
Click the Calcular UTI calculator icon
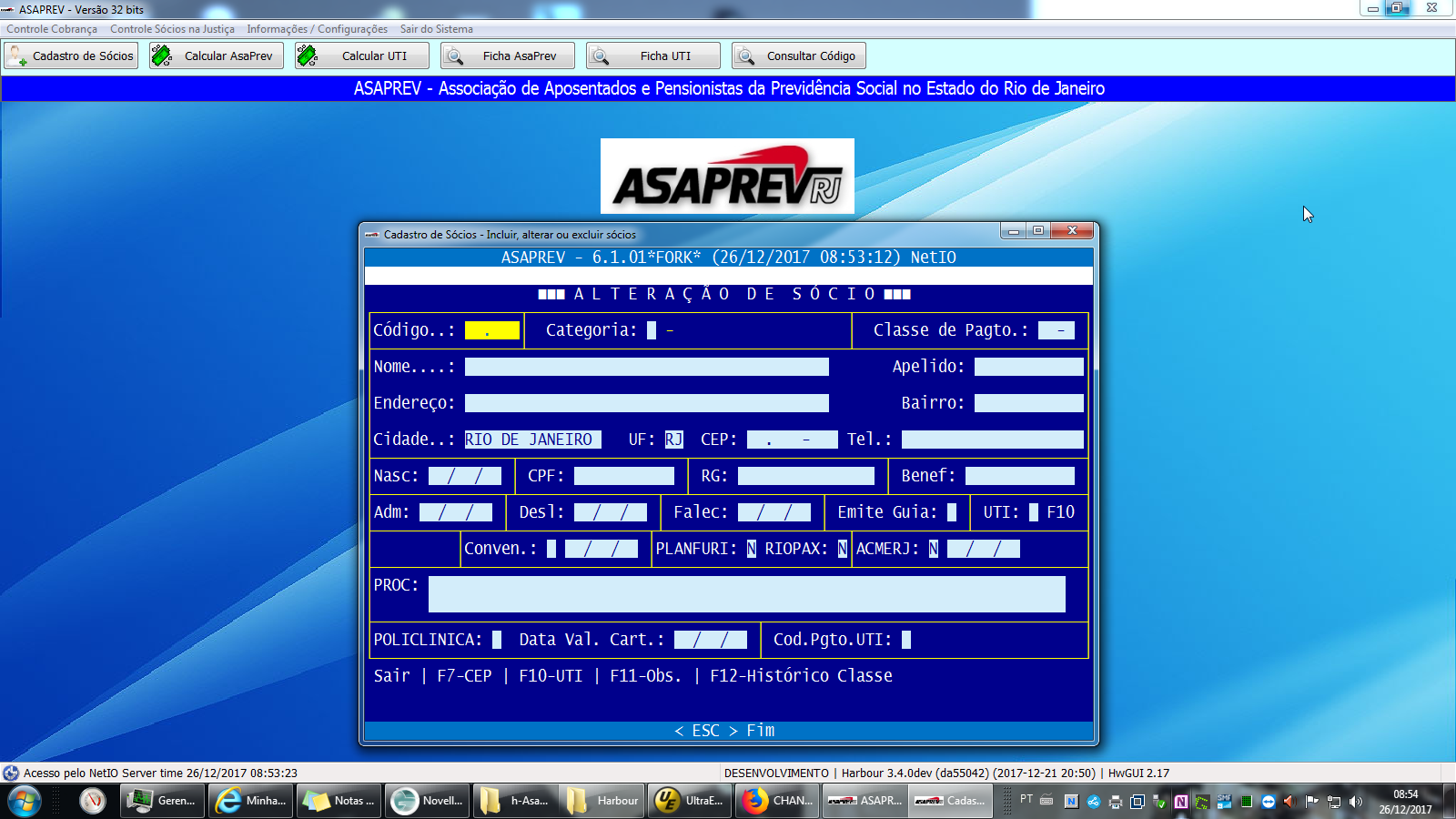coord(308,56)
